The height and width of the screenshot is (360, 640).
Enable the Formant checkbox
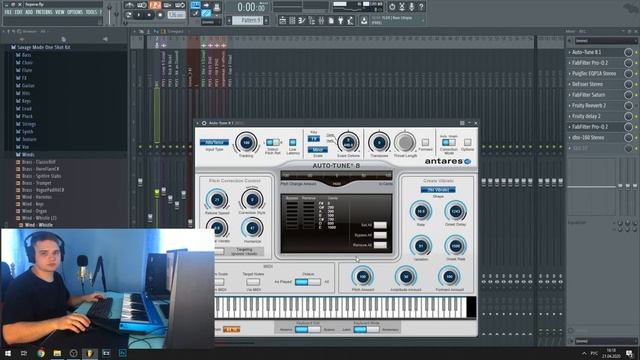pos(425,142)
